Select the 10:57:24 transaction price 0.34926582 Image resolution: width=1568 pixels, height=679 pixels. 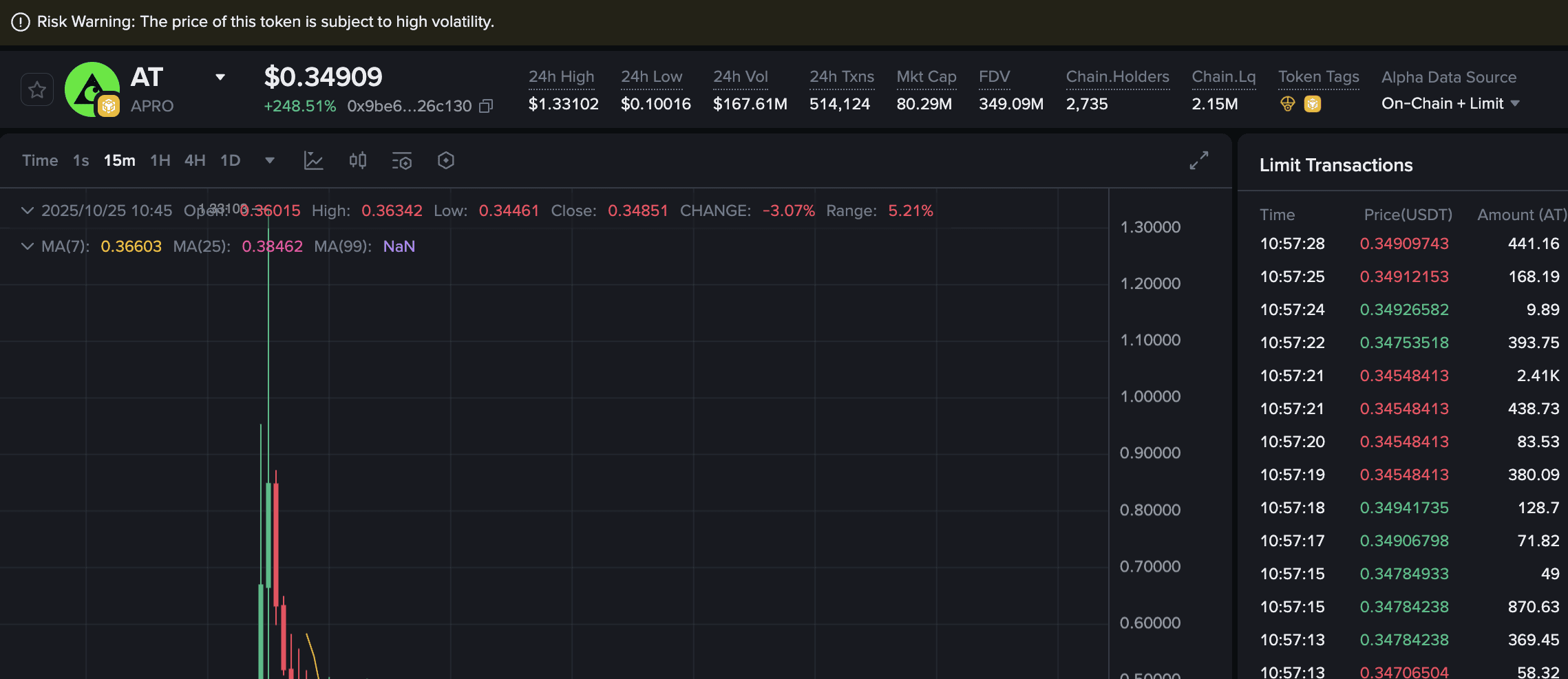[x=1404, y=310]
